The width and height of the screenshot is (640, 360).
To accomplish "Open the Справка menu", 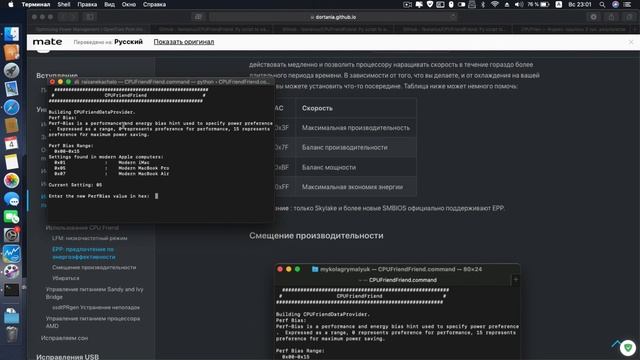I will click(154, 4).
